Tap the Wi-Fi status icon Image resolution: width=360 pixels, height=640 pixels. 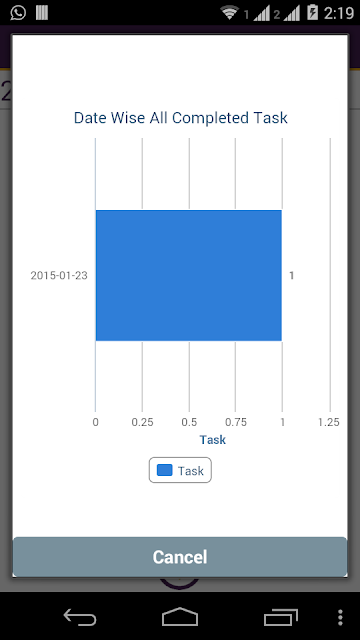click(x=229, y=13)
